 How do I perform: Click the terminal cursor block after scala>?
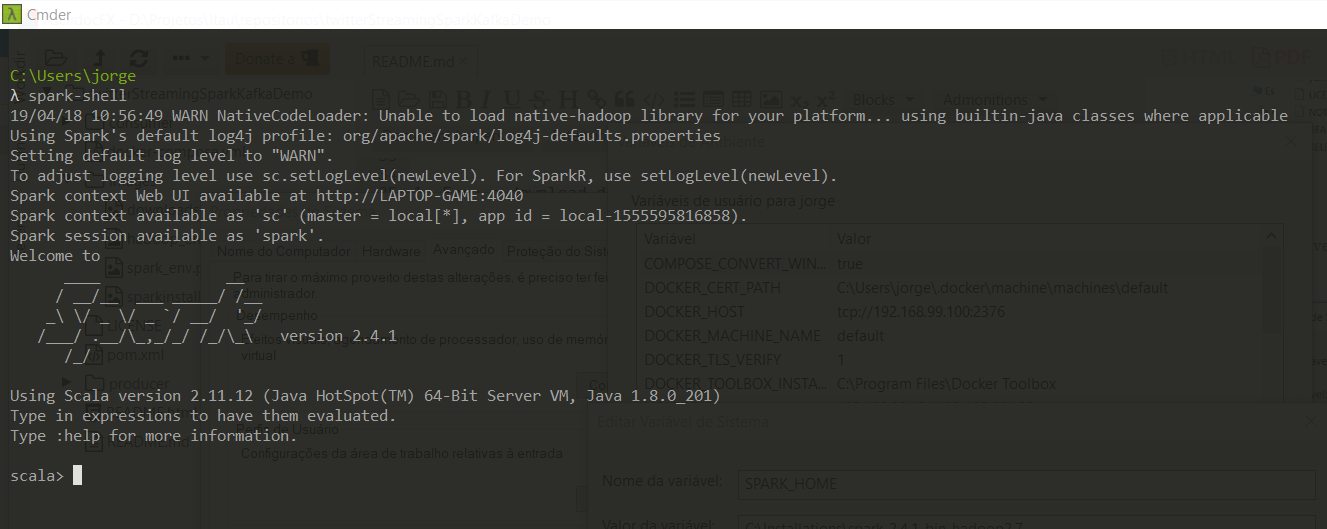pyautogui.click(x=78, y=476)
